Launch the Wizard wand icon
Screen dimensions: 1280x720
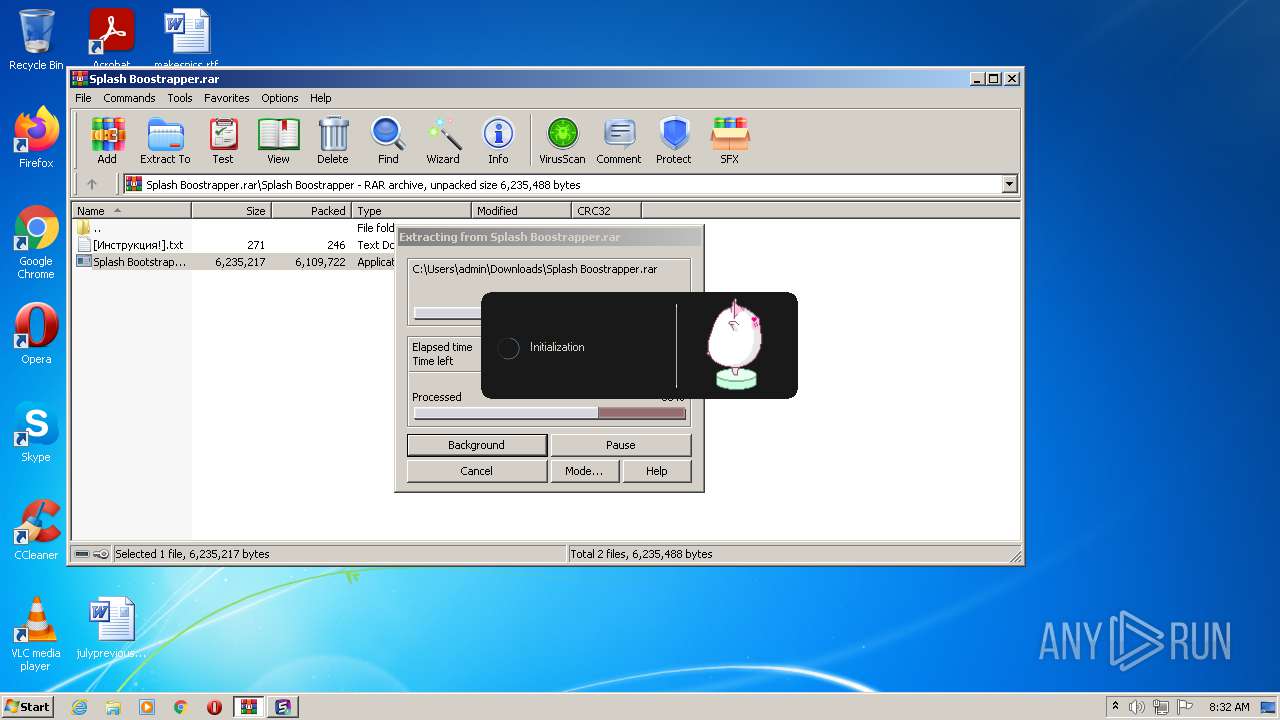443,140
